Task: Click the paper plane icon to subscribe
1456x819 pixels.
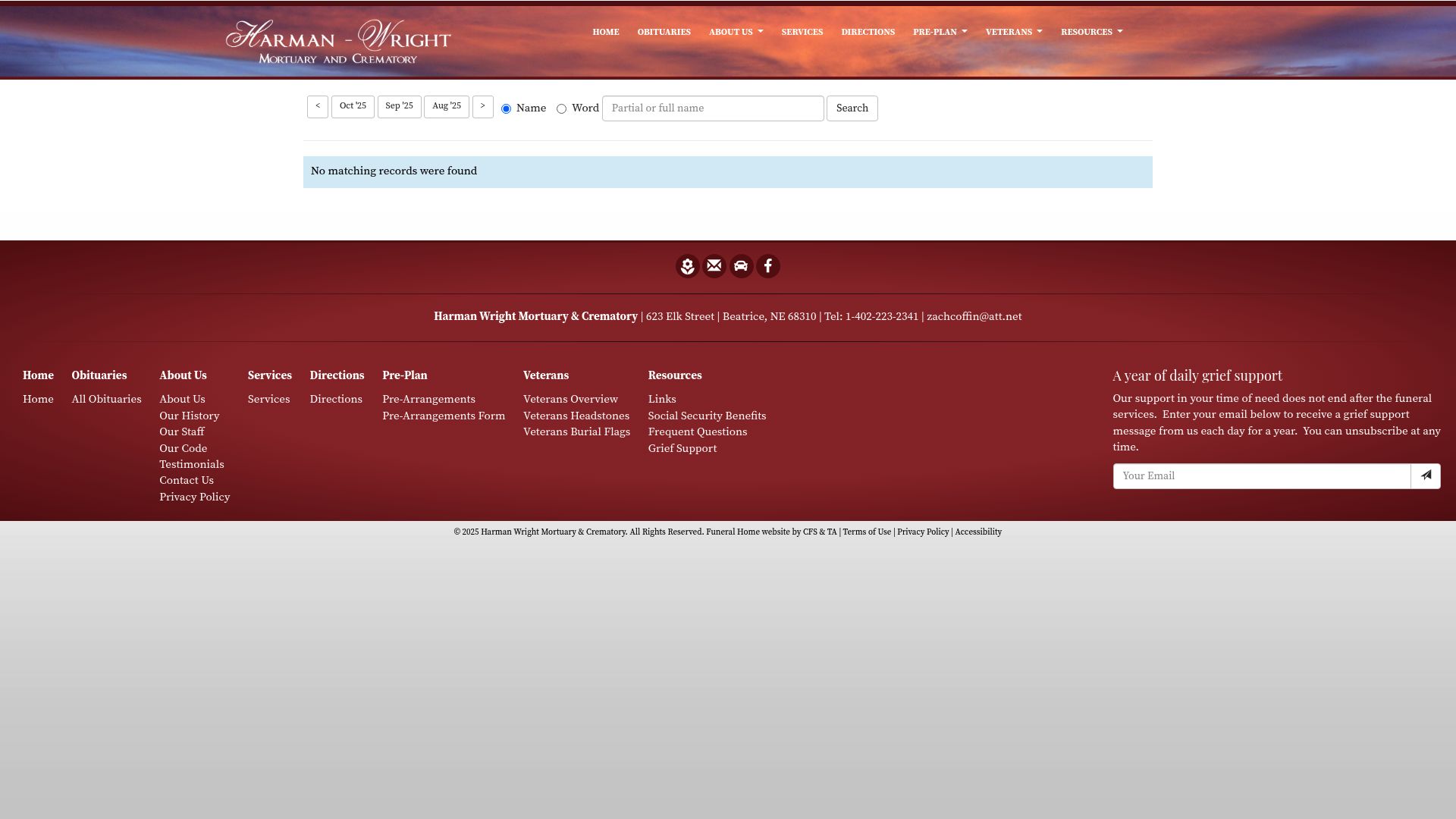Action: click(x=1426, y=475)
